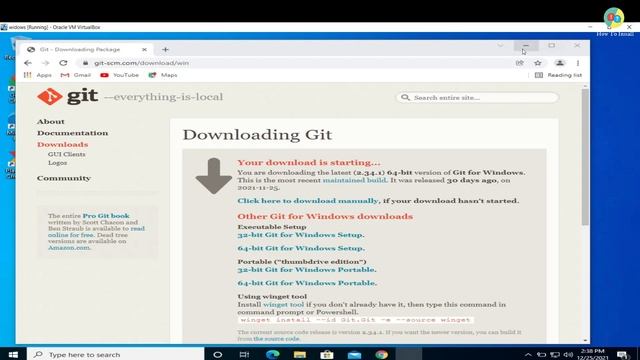Open the Apps bookmark shortcut
The image size is (640, 360).
coord(38,75)
